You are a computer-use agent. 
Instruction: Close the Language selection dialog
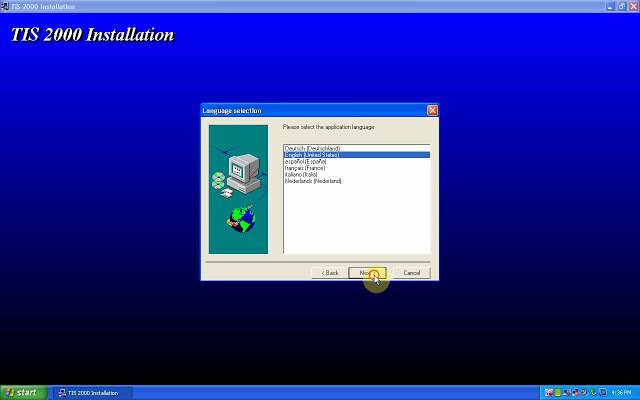(432, 110)
